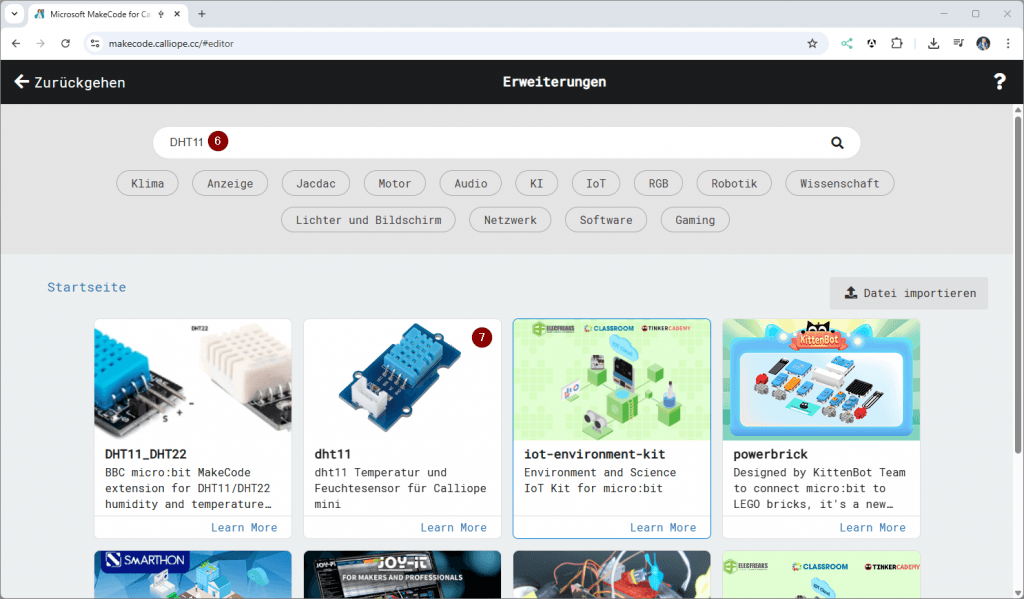This screenshot has width=1024, height=599.
Task: Open the browser Downloads icon
Action: point(932,43)
